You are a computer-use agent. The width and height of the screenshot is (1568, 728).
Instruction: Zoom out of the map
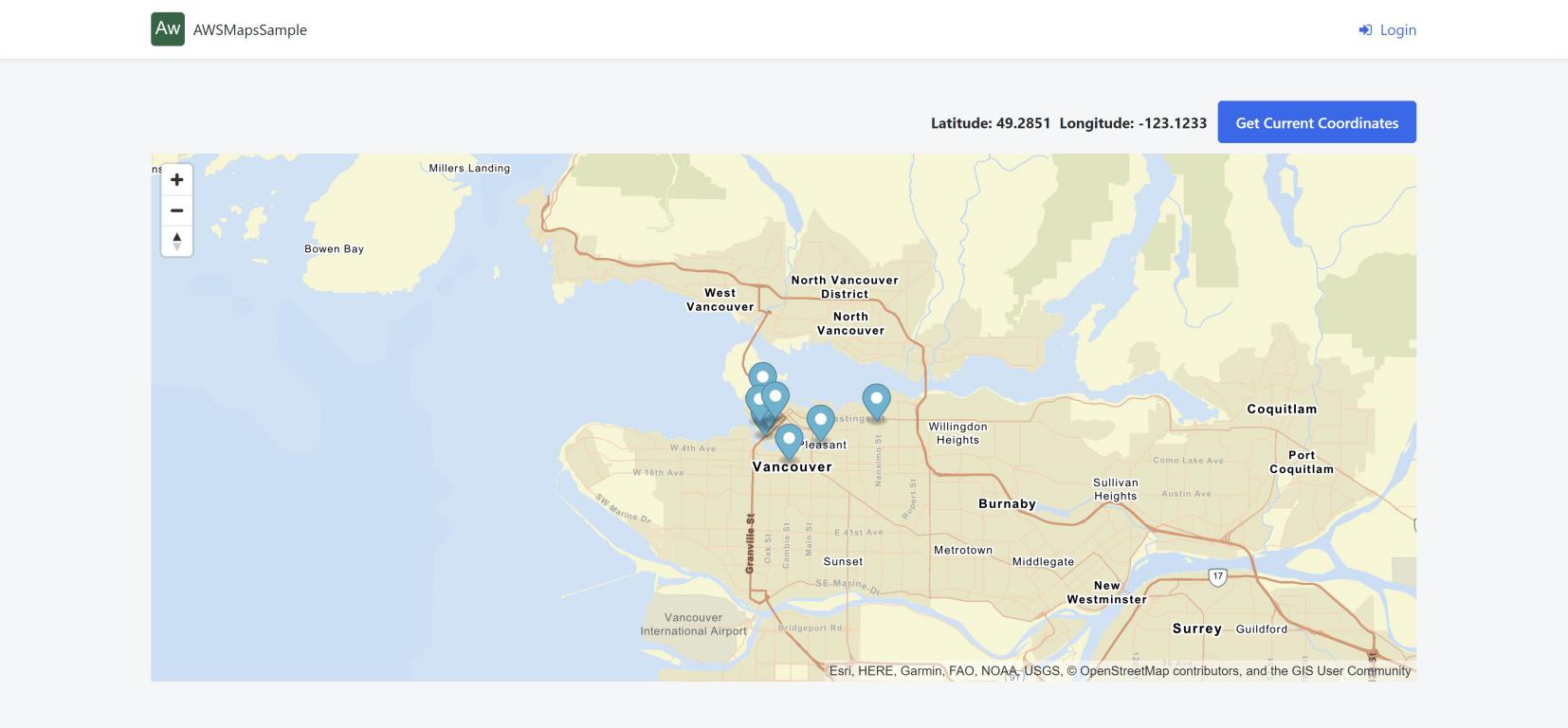coord(176,210)
